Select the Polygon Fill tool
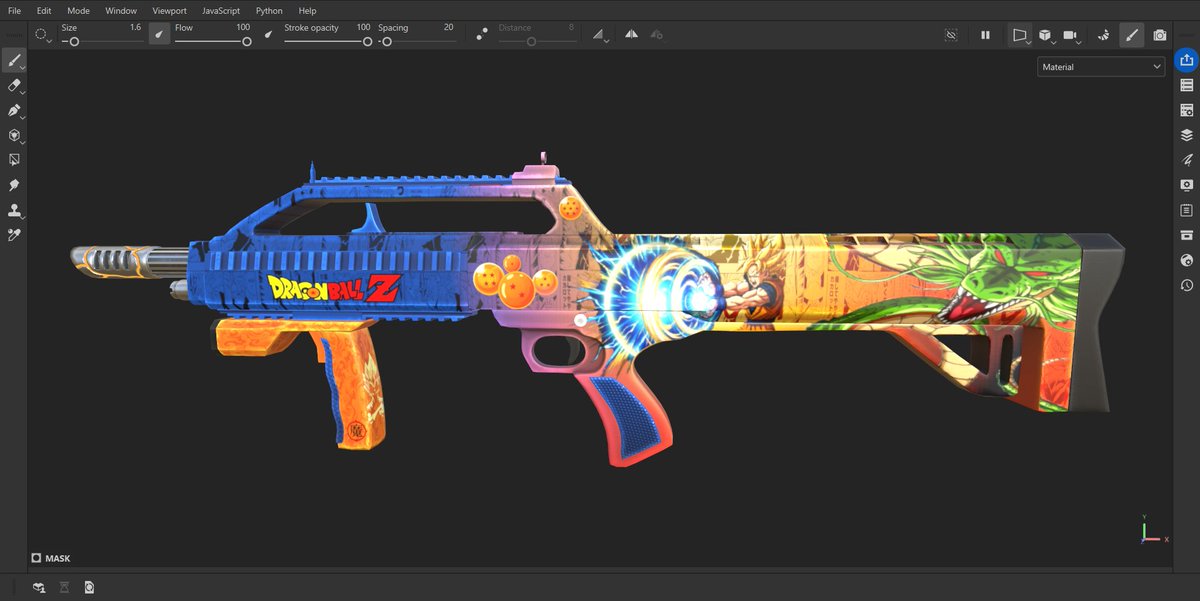This screenshot has height=601, width=1200. pos(14,135)
